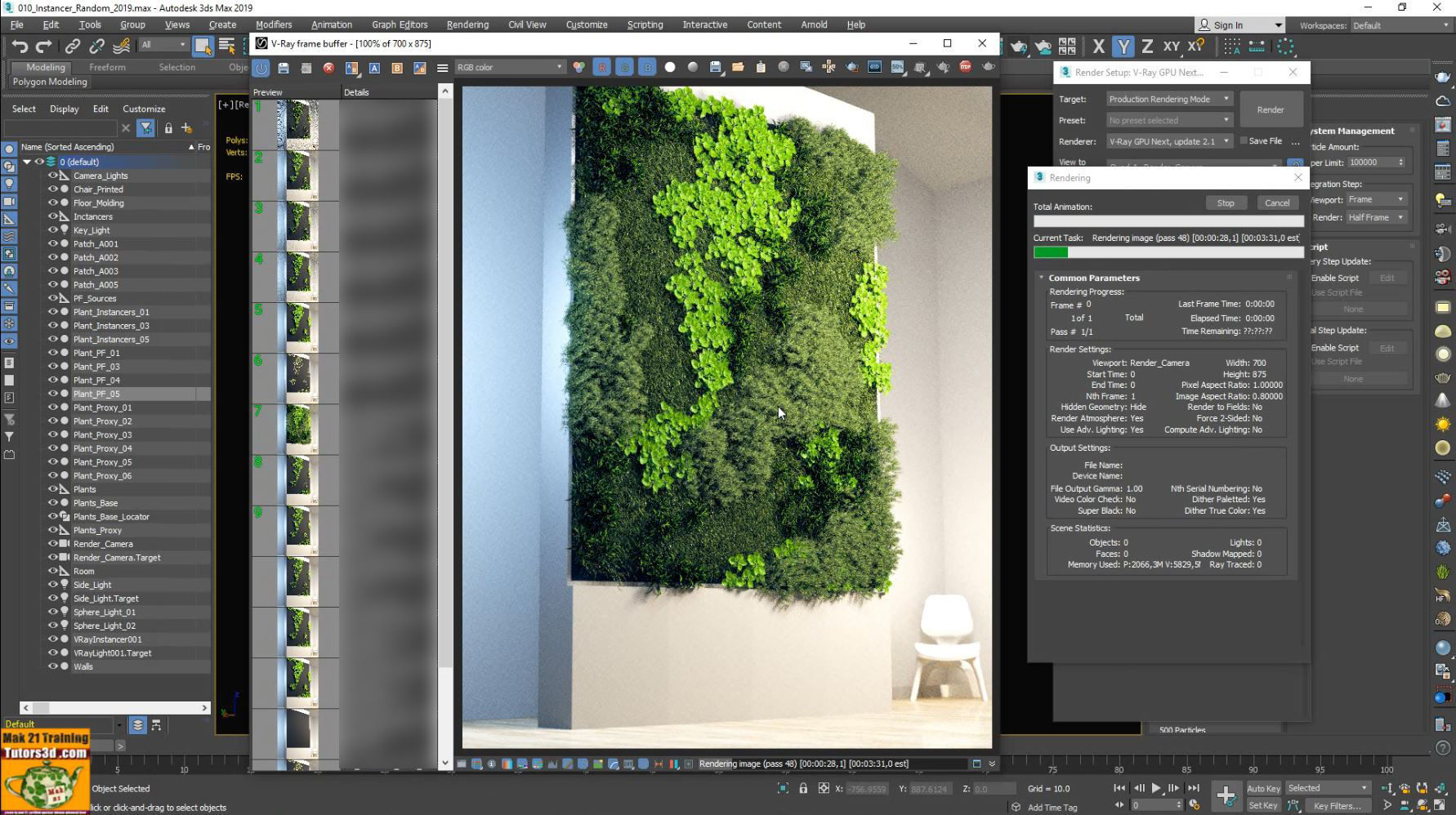Screen dimensions: 1456x815
Task: Open the File menu
Action: click(16, 24)
